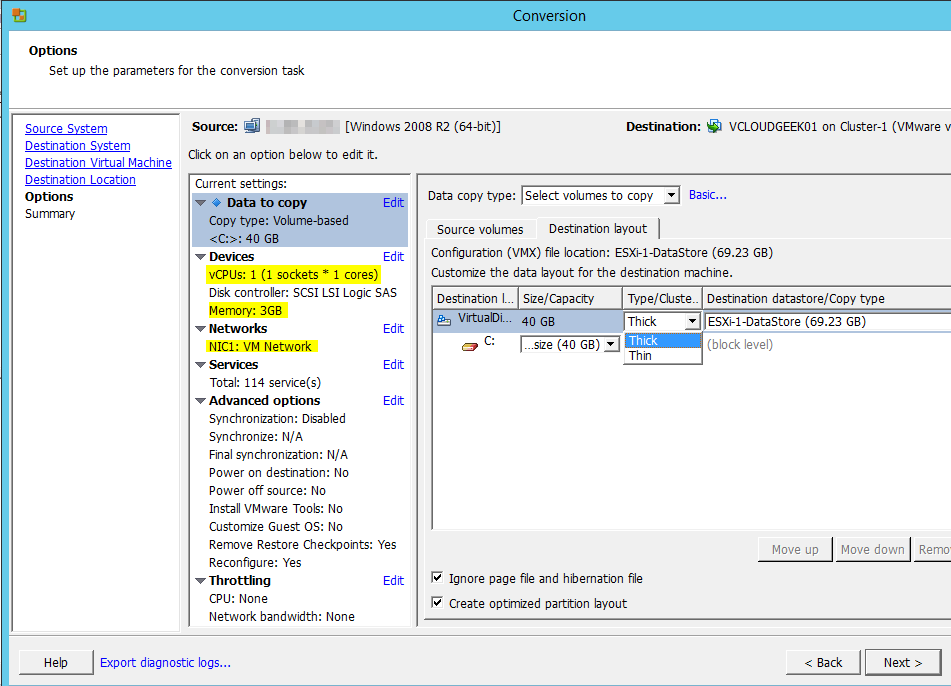Click the Move down button
Screen dimensions: 951x686
(x=873, y=550)
